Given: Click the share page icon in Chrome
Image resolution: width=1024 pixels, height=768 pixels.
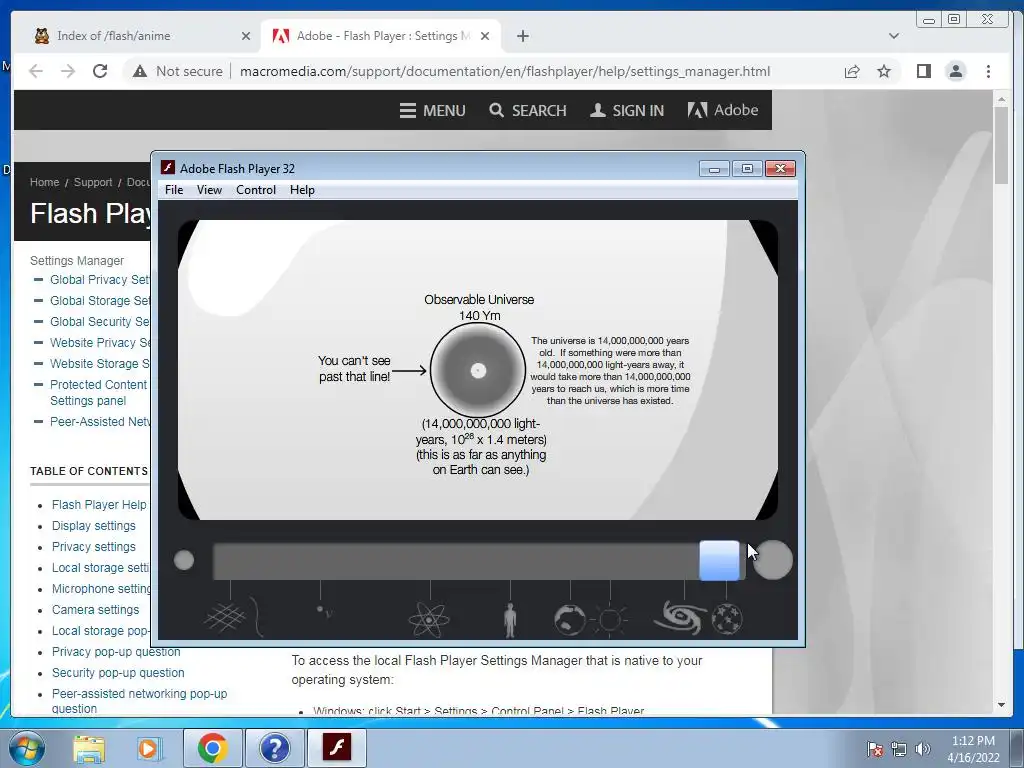Looking at the screenshot, I should point(852,71).
